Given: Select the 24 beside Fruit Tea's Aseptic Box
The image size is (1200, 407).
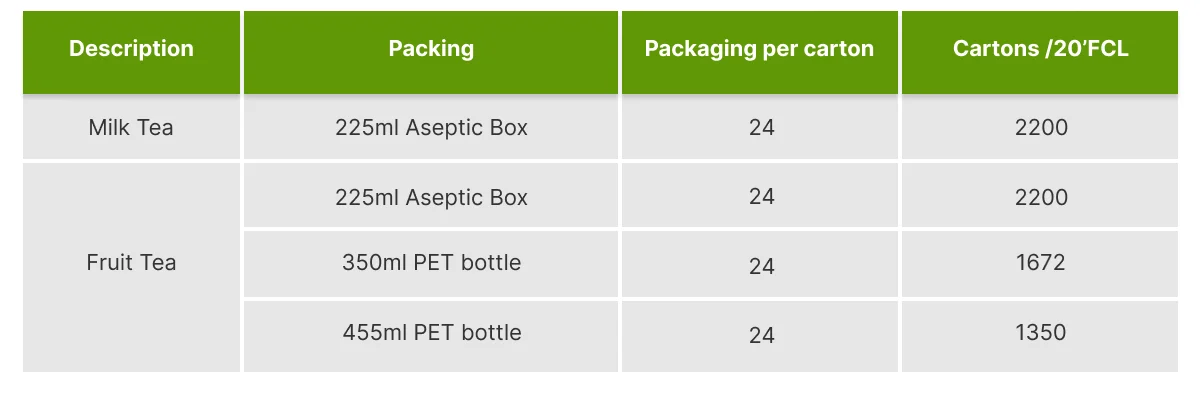Looking at the screenshot, I should pos(761,197).
